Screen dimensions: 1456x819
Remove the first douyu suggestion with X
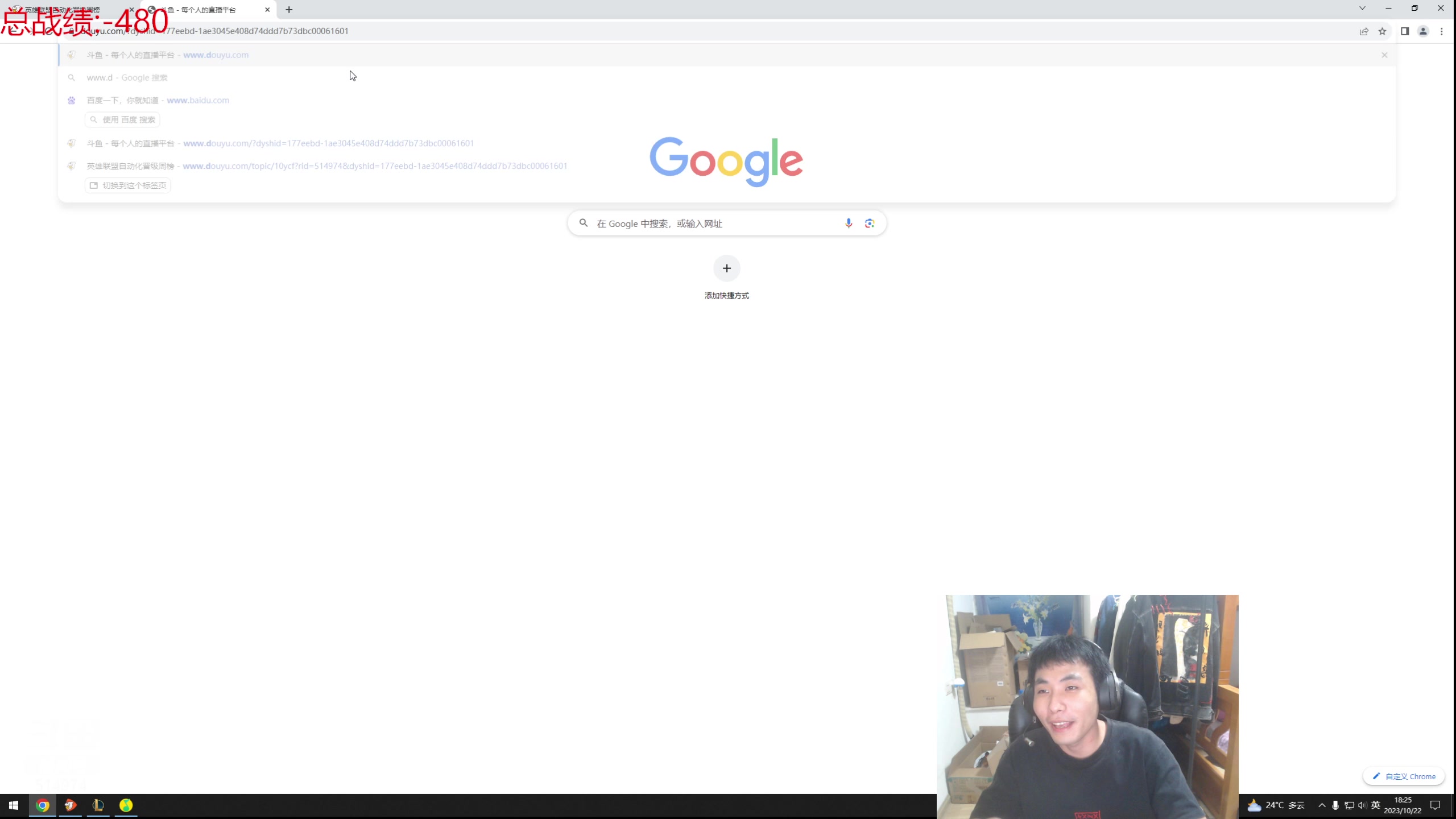1384,55
